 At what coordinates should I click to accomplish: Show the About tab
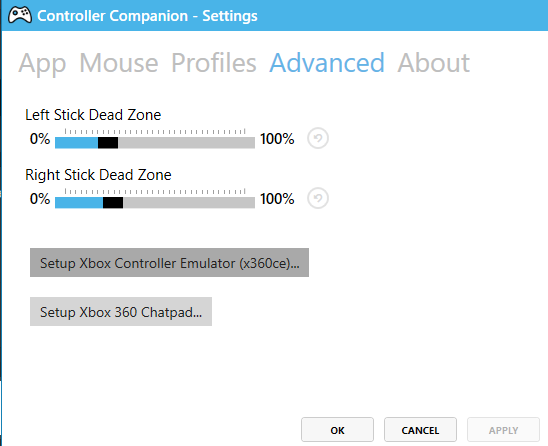pyautogui.click(x=433, y=63)
